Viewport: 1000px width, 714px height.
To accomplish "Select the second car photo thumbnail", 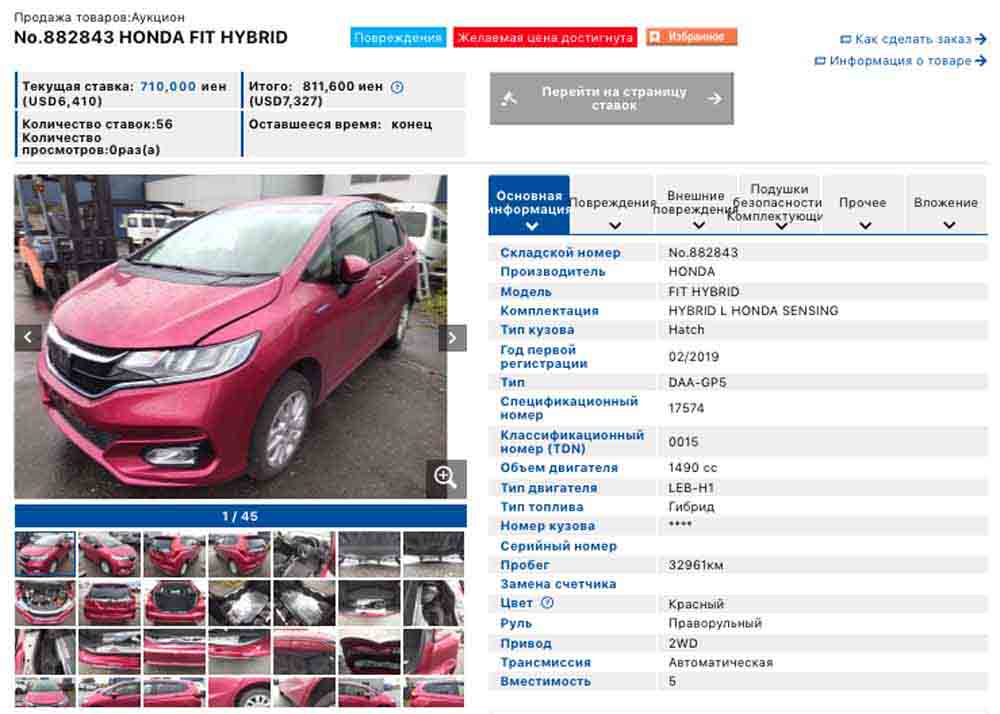I will 110,554.
